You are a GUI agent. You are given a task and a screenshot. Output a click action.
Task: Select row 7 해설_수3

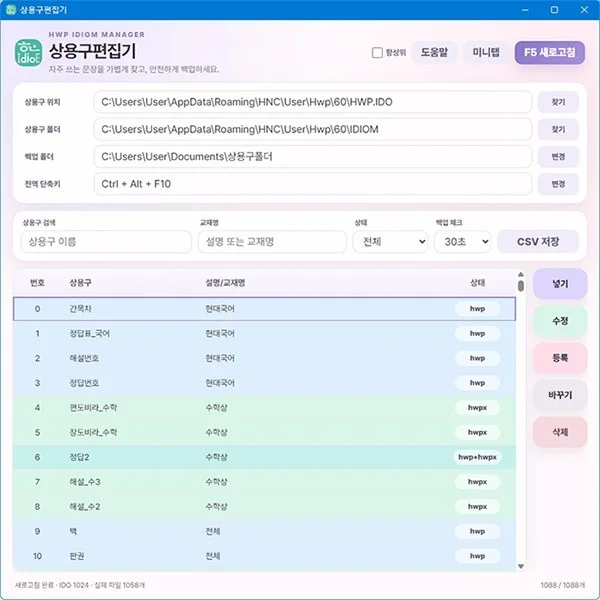coord(264,482)
